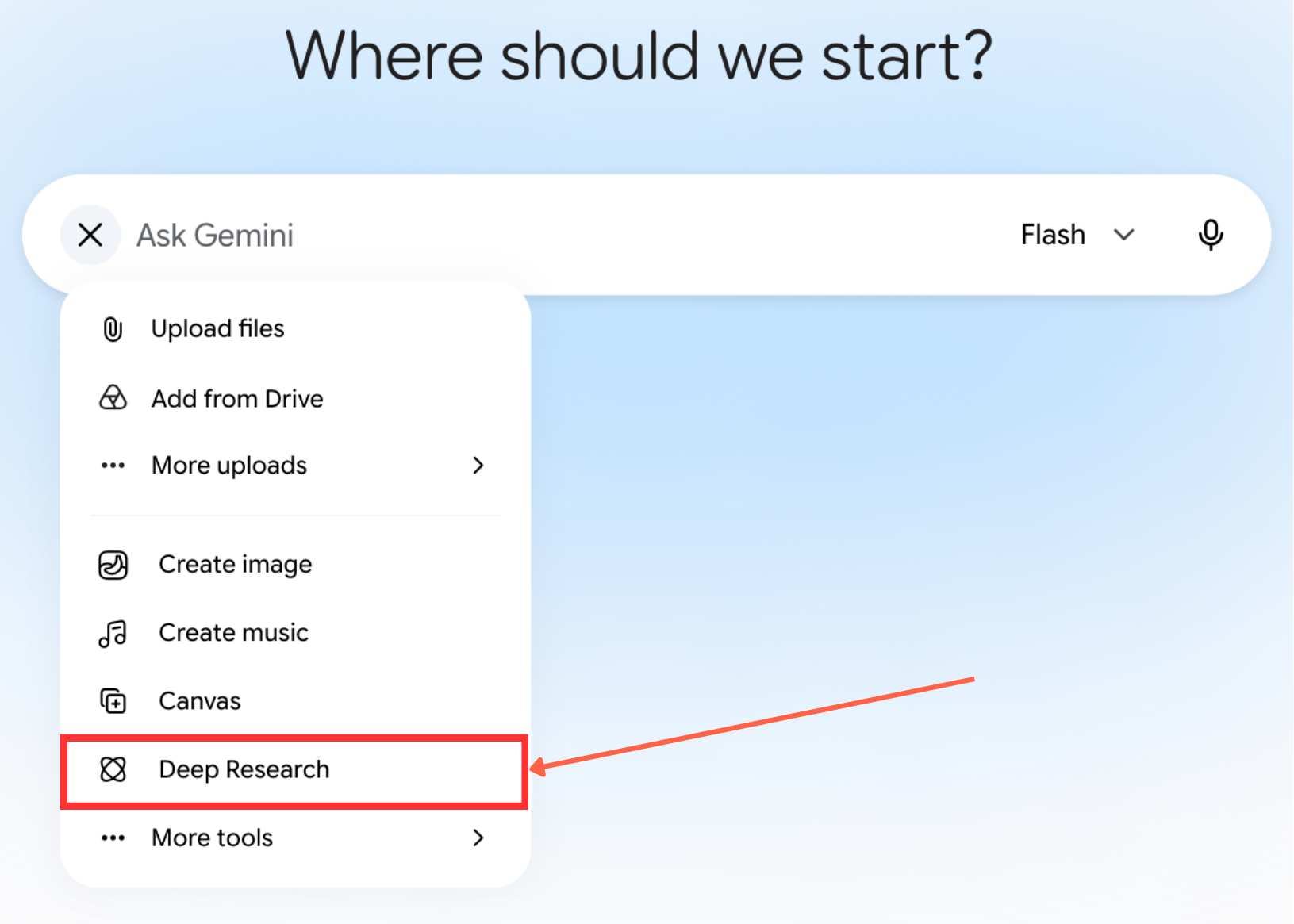Select Create music from menu
Screen dimensions: 1294x924
[294, 633]
